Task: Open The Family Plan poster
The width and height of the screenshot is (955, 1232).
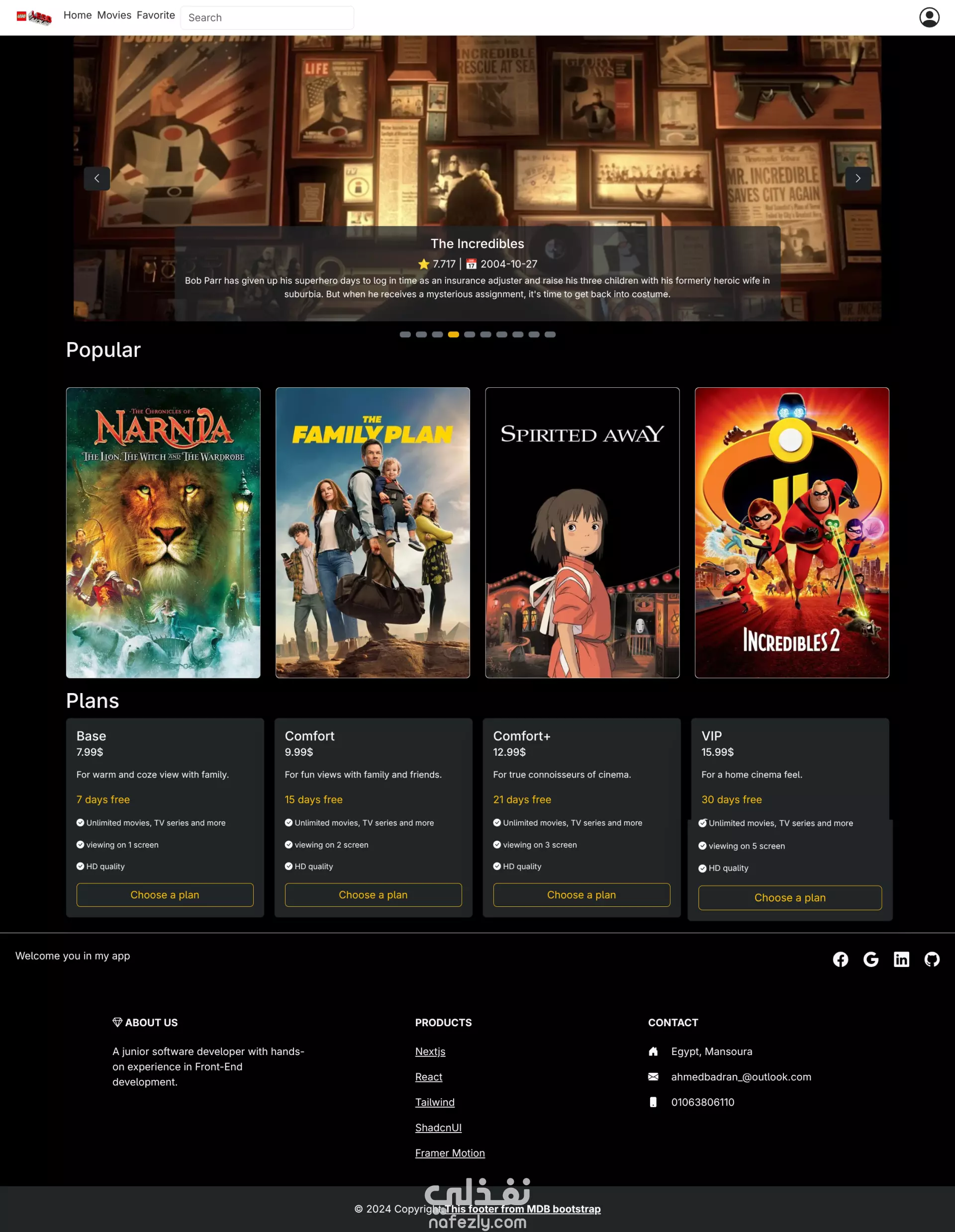Action: pos(373,532)
